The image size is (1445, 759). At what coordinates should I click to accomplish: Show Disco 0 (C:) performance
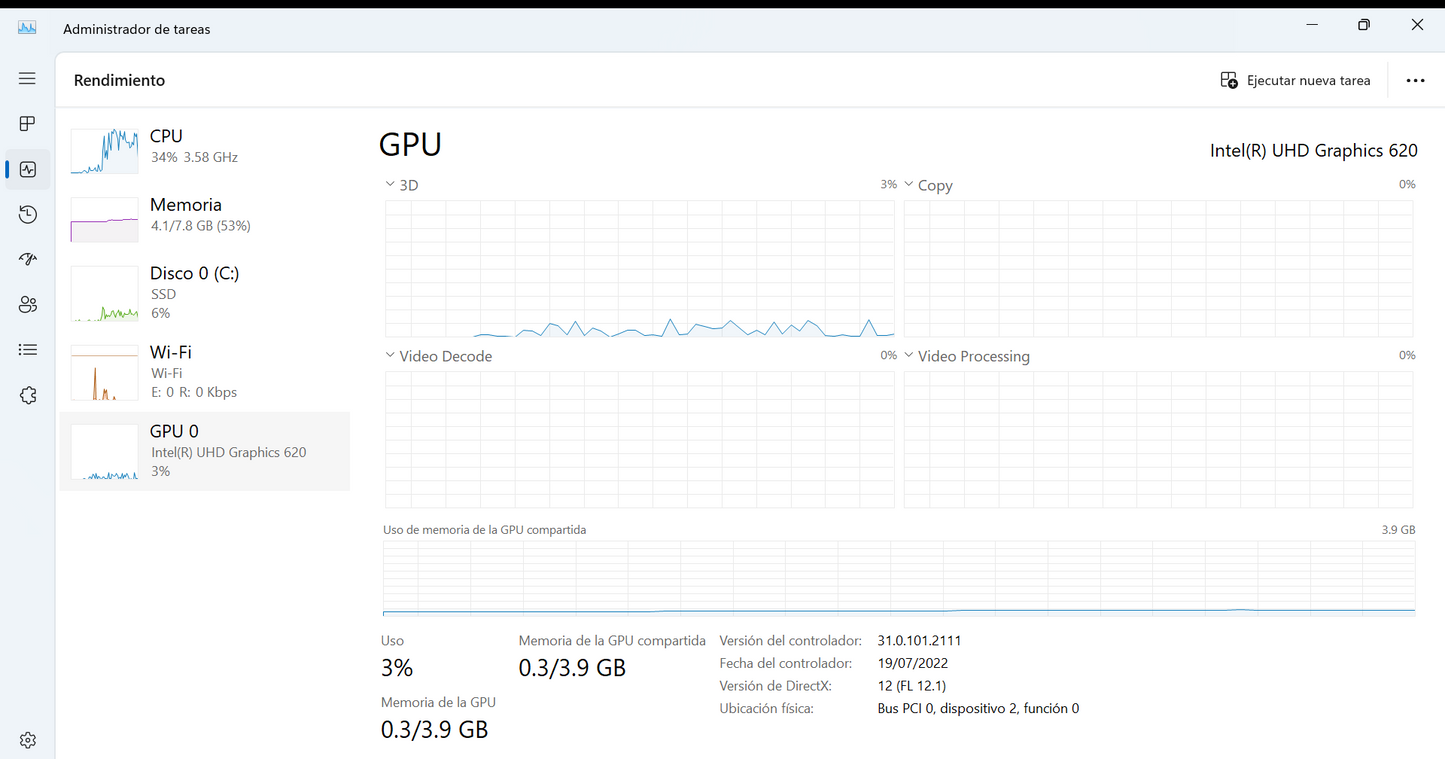[205, 291]
